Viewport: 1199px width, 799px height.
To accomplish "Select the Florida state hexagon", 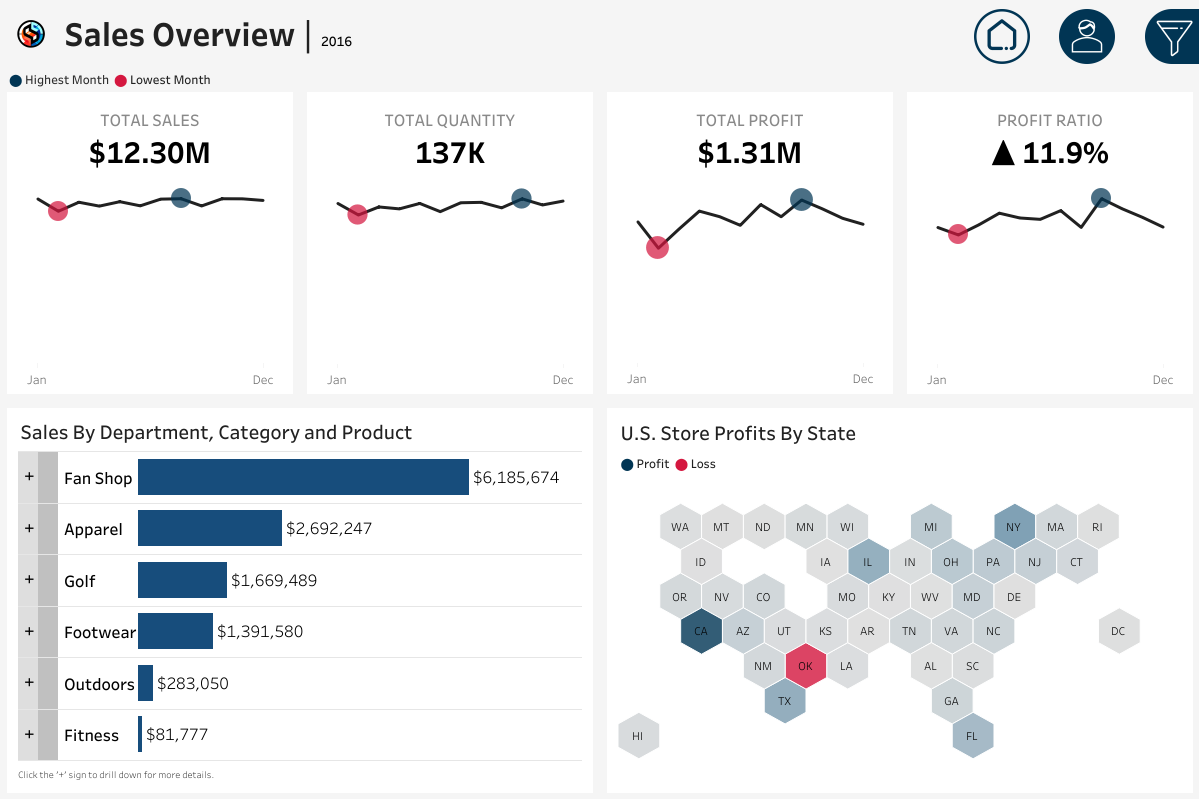I will pyautogui.click(x=972, y=736).
